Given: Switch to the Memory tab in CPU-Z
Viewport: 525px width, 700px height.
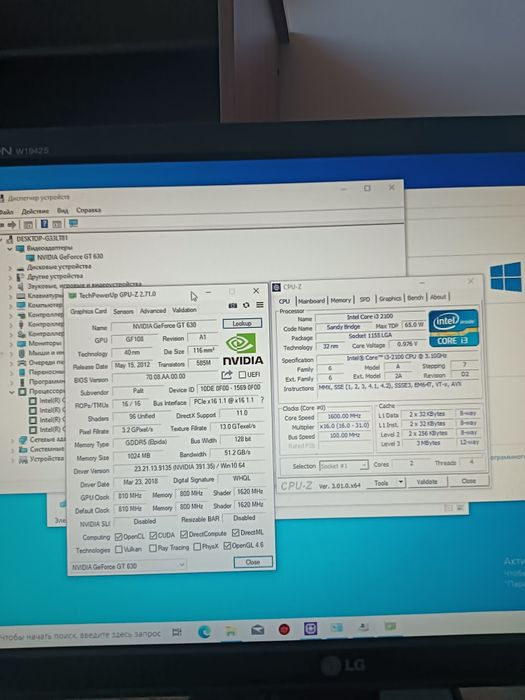Looking at the screenshot, I should pos(341,300).
